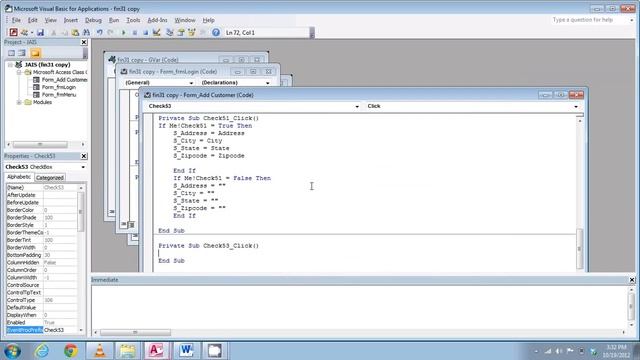Open the Check53 CheckBox selector in Properties
Image resolution: width=640 pixels, height=360 pixels.
(83, 167)
